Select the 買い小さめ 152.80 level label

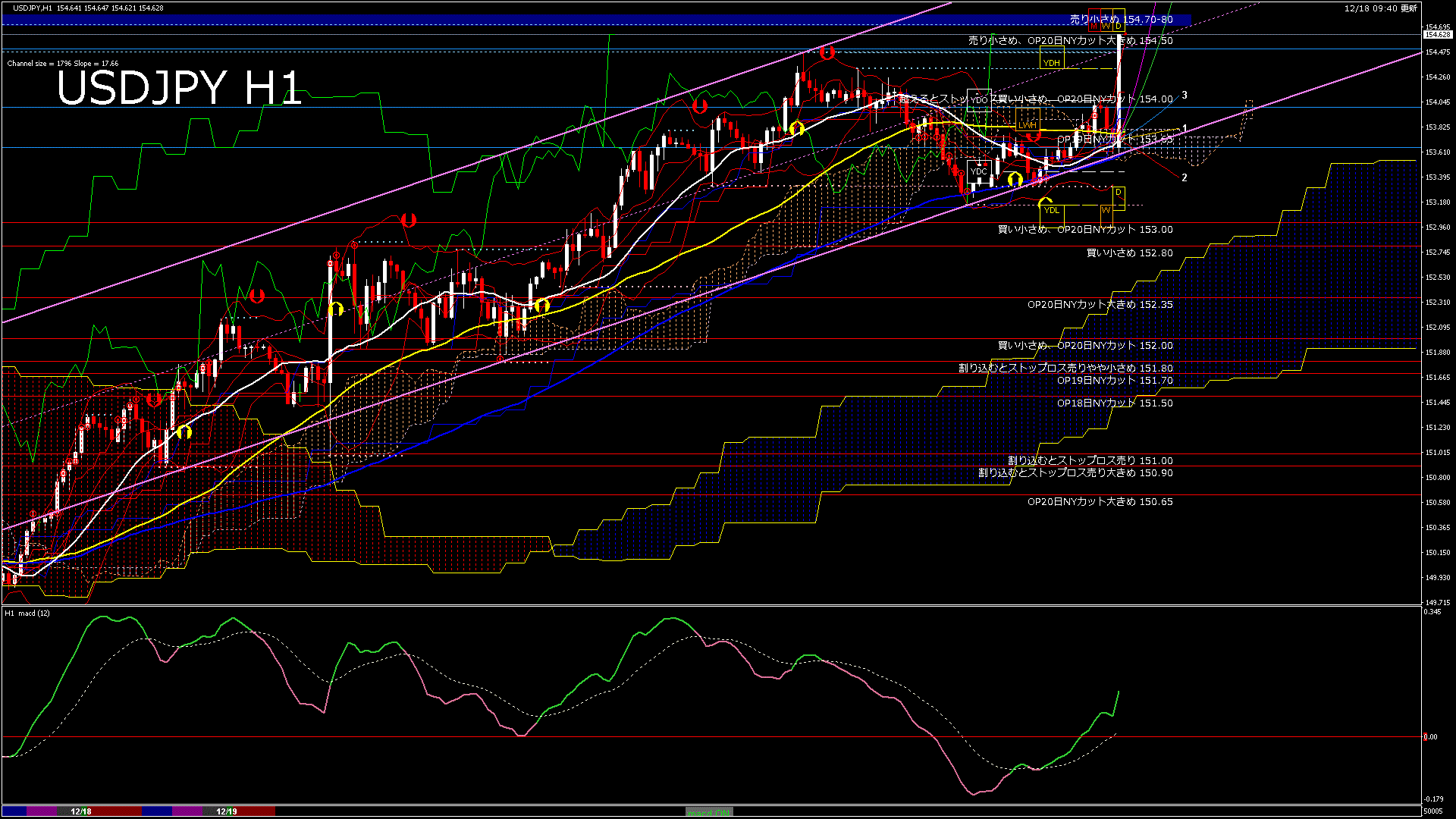[x=1129, y=253]
